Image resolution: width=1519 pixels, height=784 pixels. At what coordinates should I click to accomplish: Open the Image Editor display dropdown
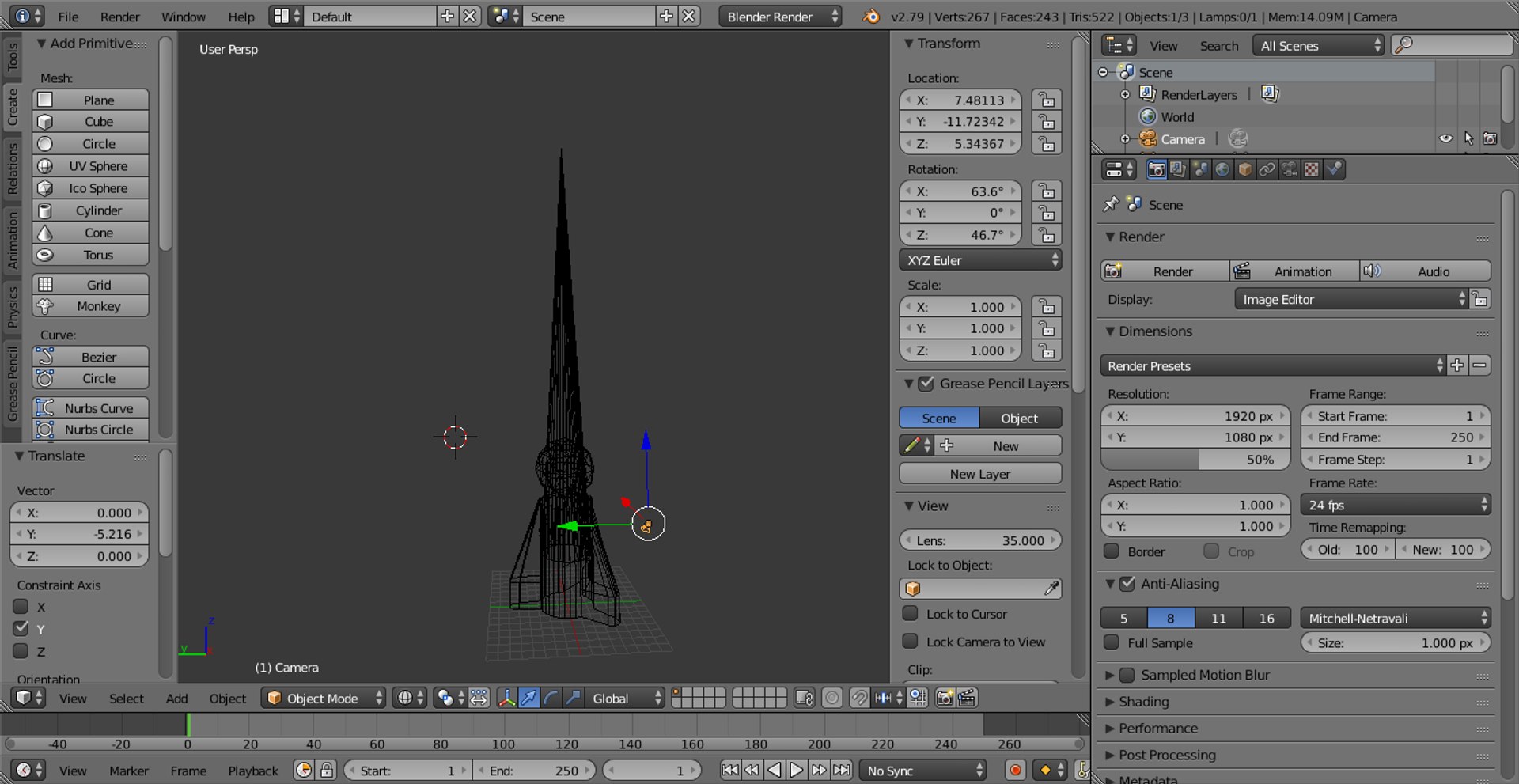click(1351, 299)
